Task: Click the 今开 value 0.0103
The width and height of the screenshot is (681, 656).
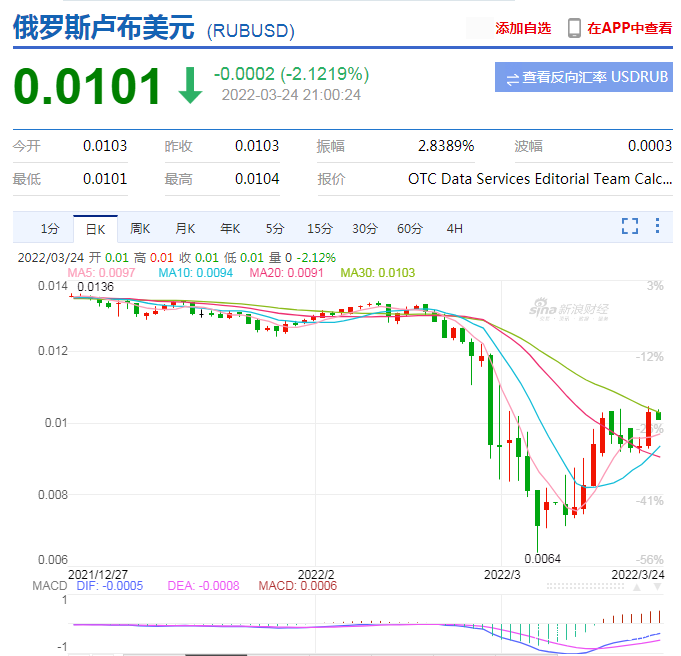Action: click(105, 146)
